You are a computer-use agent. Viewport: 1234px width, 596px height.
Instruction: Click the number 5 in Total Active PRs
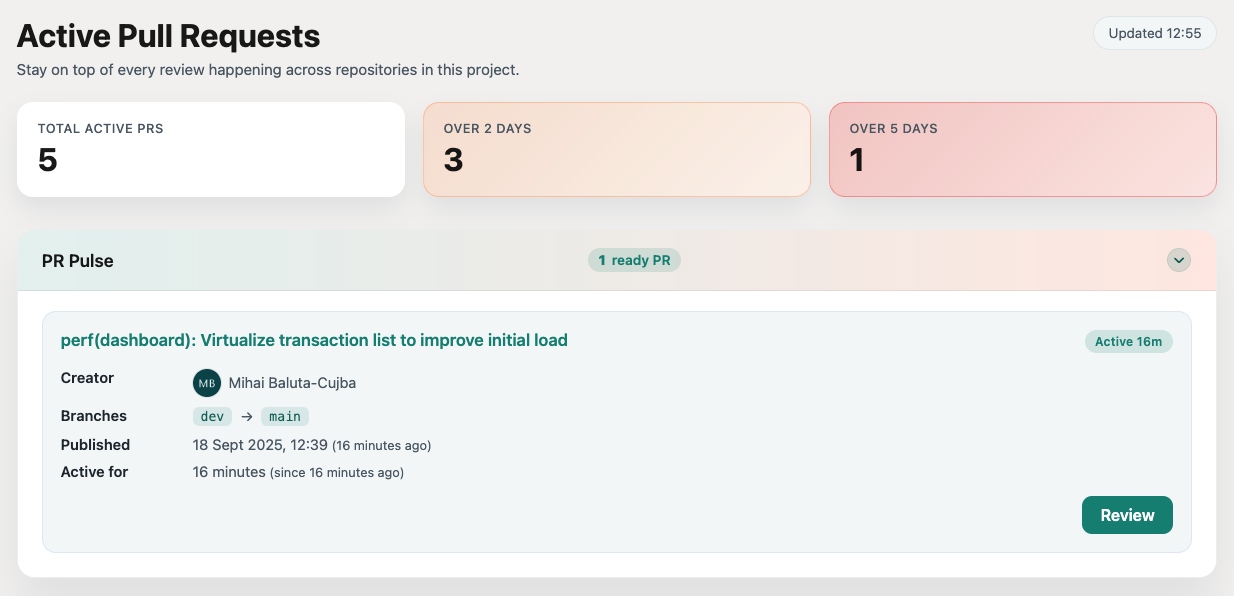(x=48, y=160)
